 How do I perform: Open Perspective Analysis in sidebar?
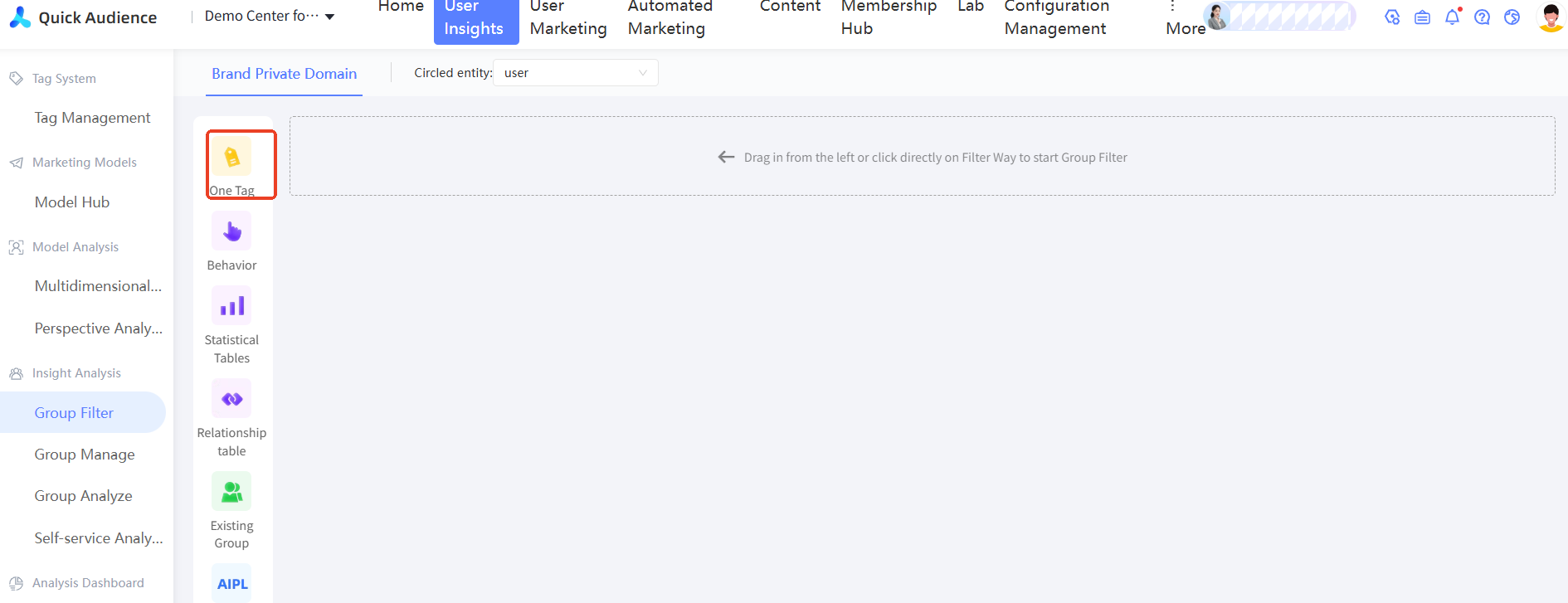click(98, 328)
